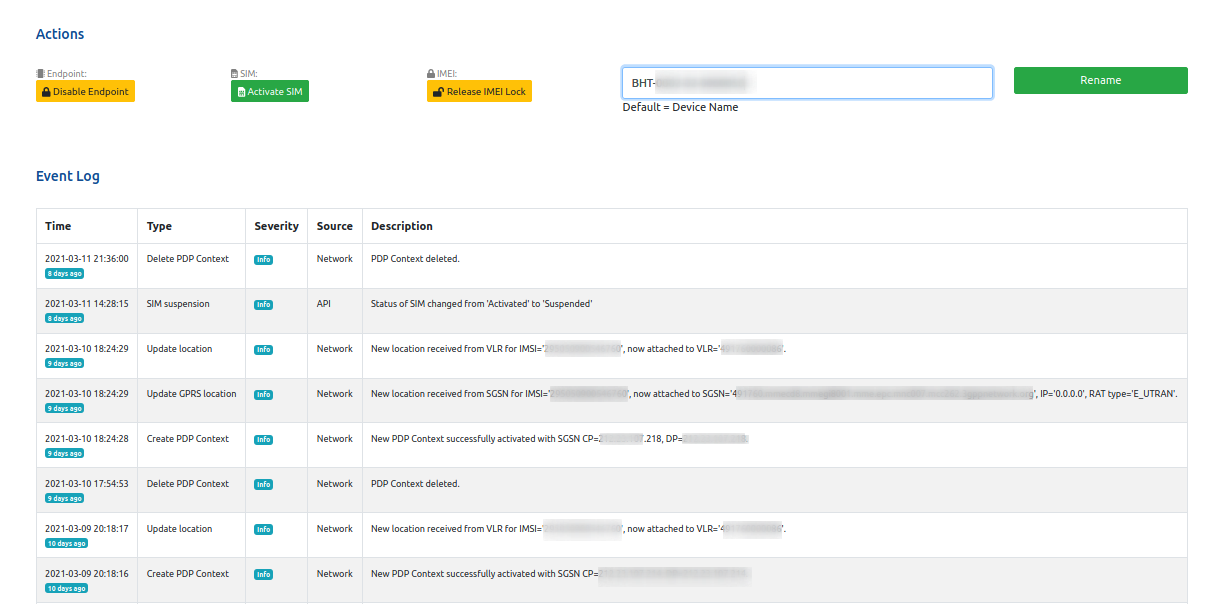Image resolution: width=1223 pixels, height=604 pixels.
Task: Click the Info badge in the Update GPRS location row
Action: click(263, 395)
